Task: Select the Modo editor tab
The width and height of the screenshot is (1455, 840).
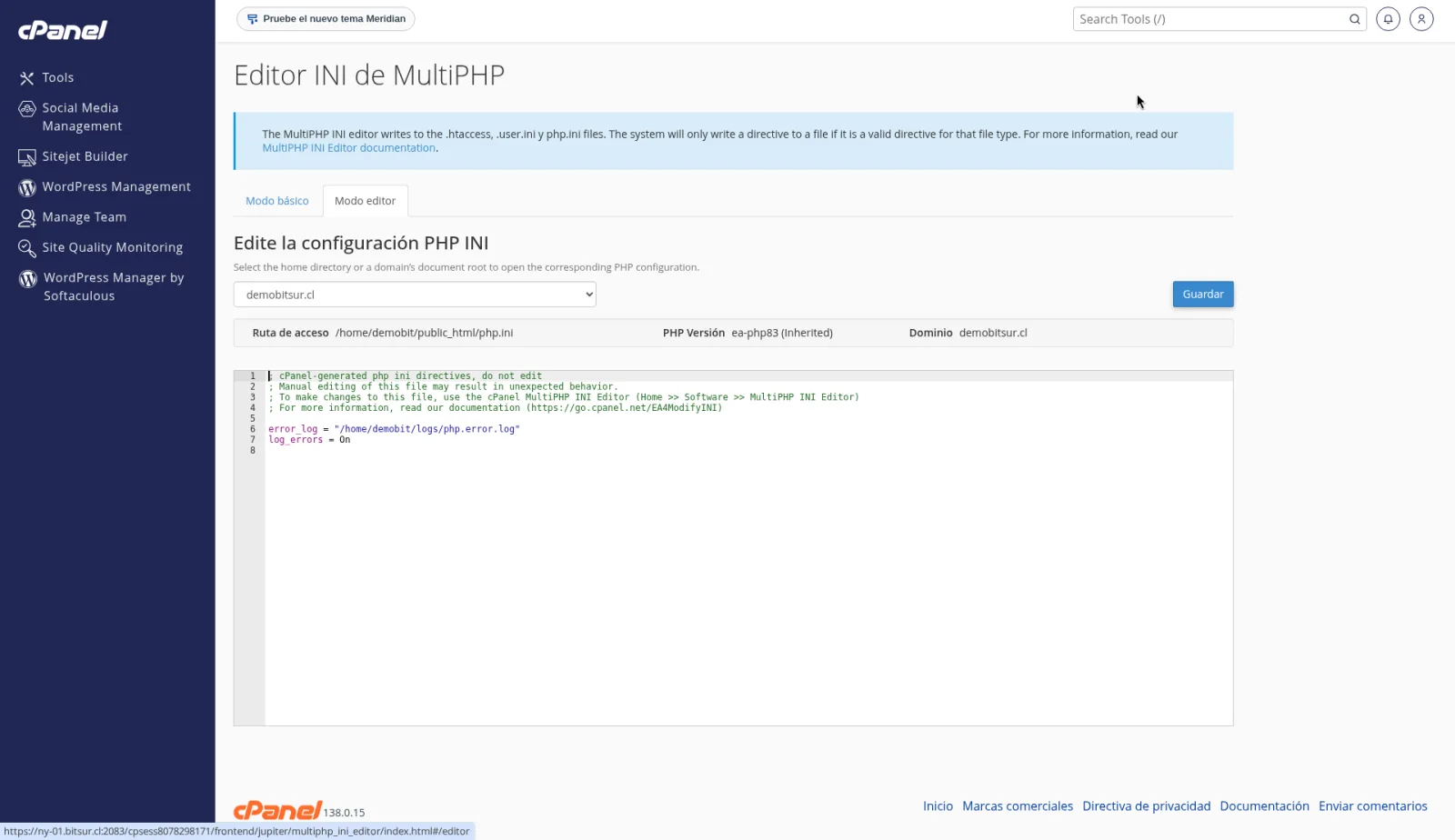Action: (x=365, y=201)
